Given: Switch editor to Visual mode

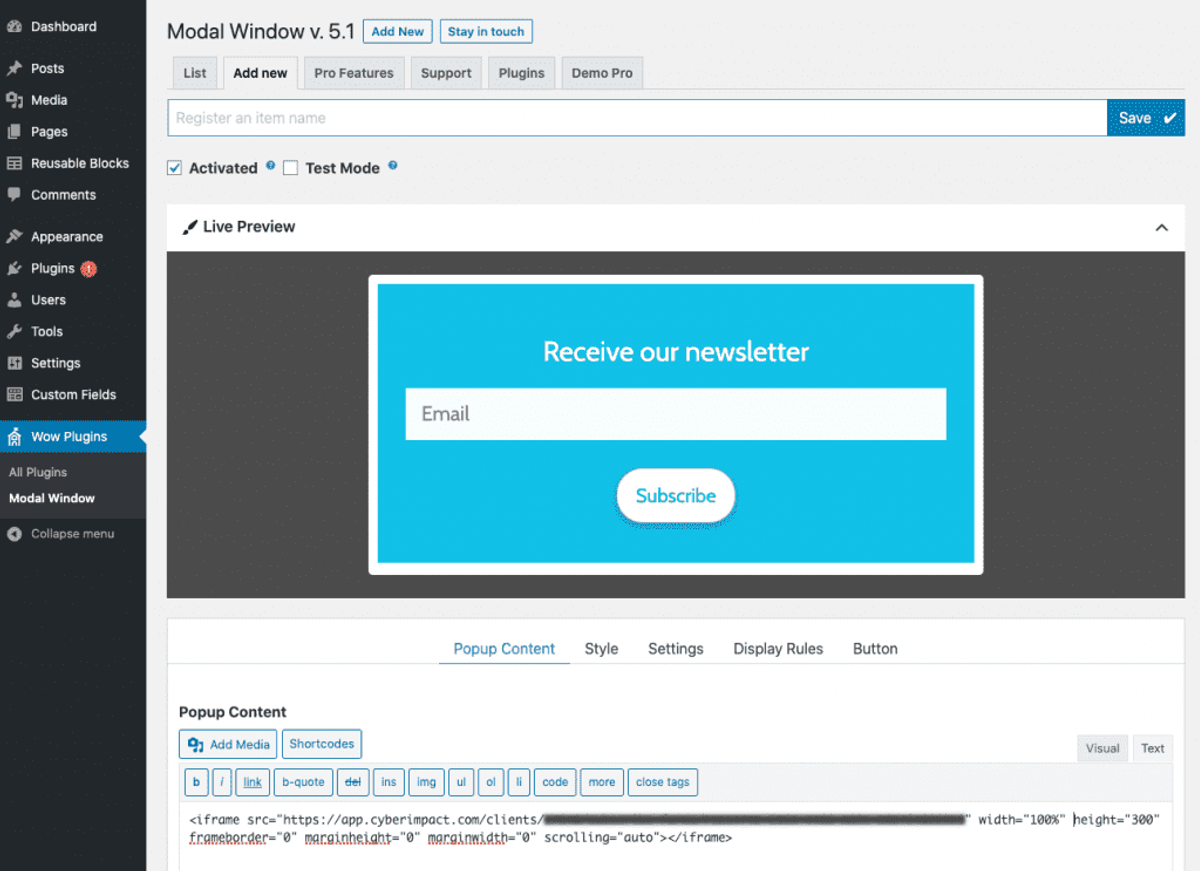Looking at the screenshot, I should [x=1103, y=748].
